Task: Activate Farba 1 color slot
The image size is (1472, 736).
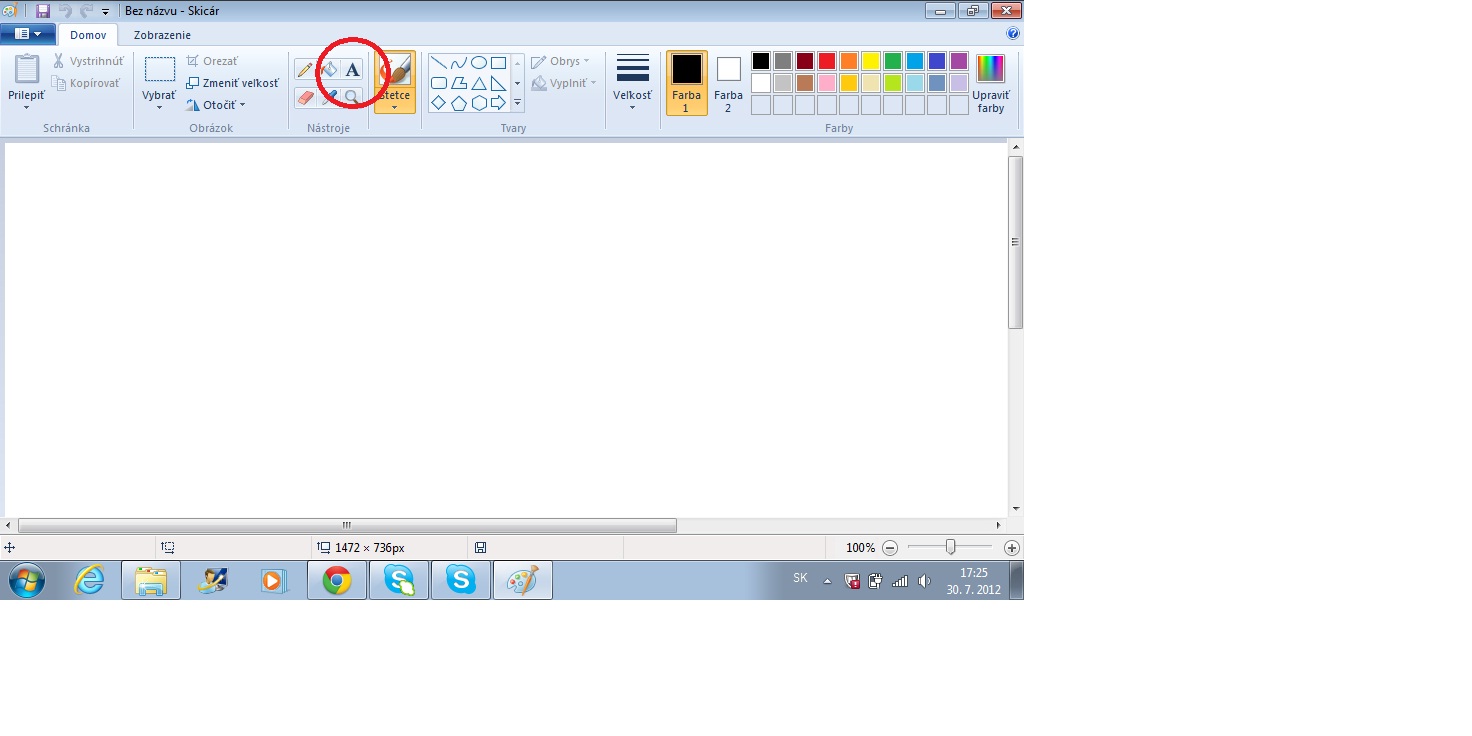Action: (687, 82)
